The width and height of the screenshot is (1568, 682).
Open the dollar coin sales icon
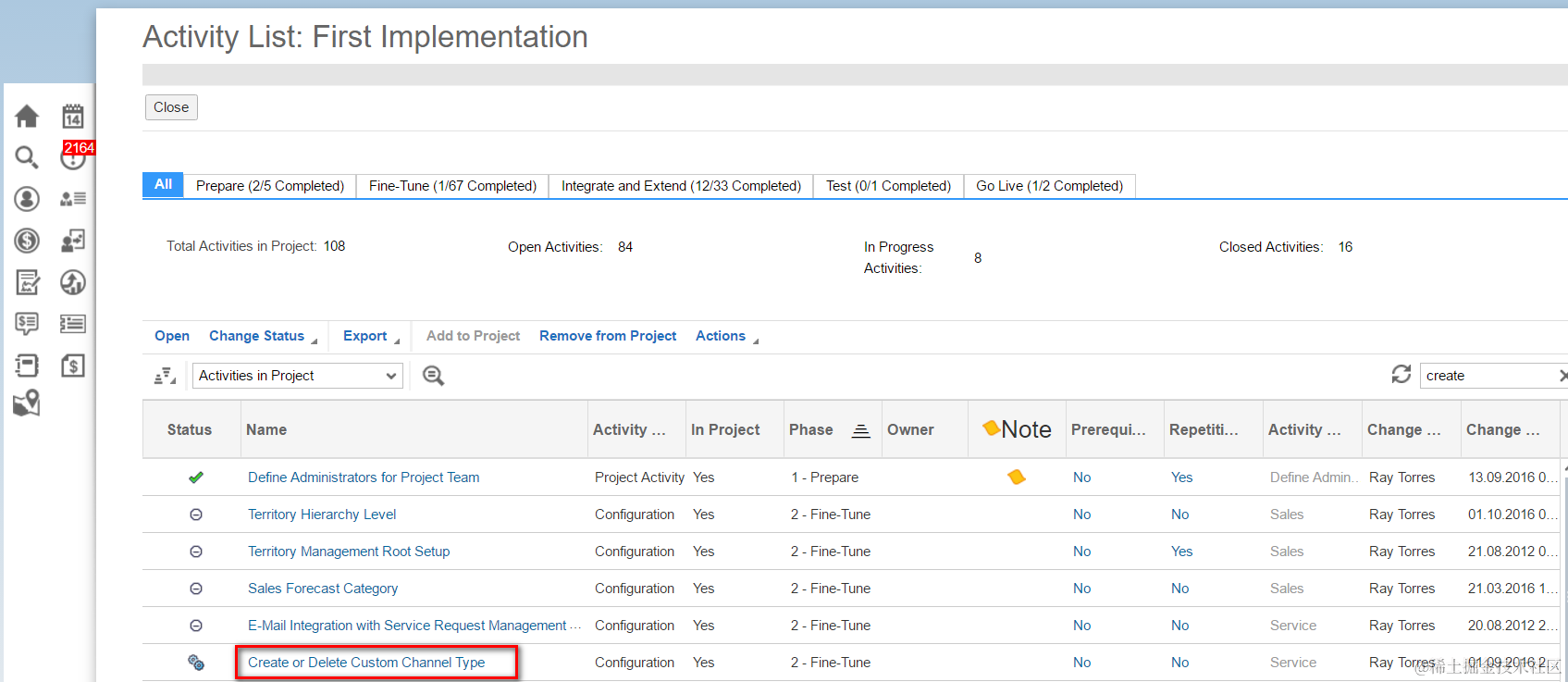pos(27,241)
